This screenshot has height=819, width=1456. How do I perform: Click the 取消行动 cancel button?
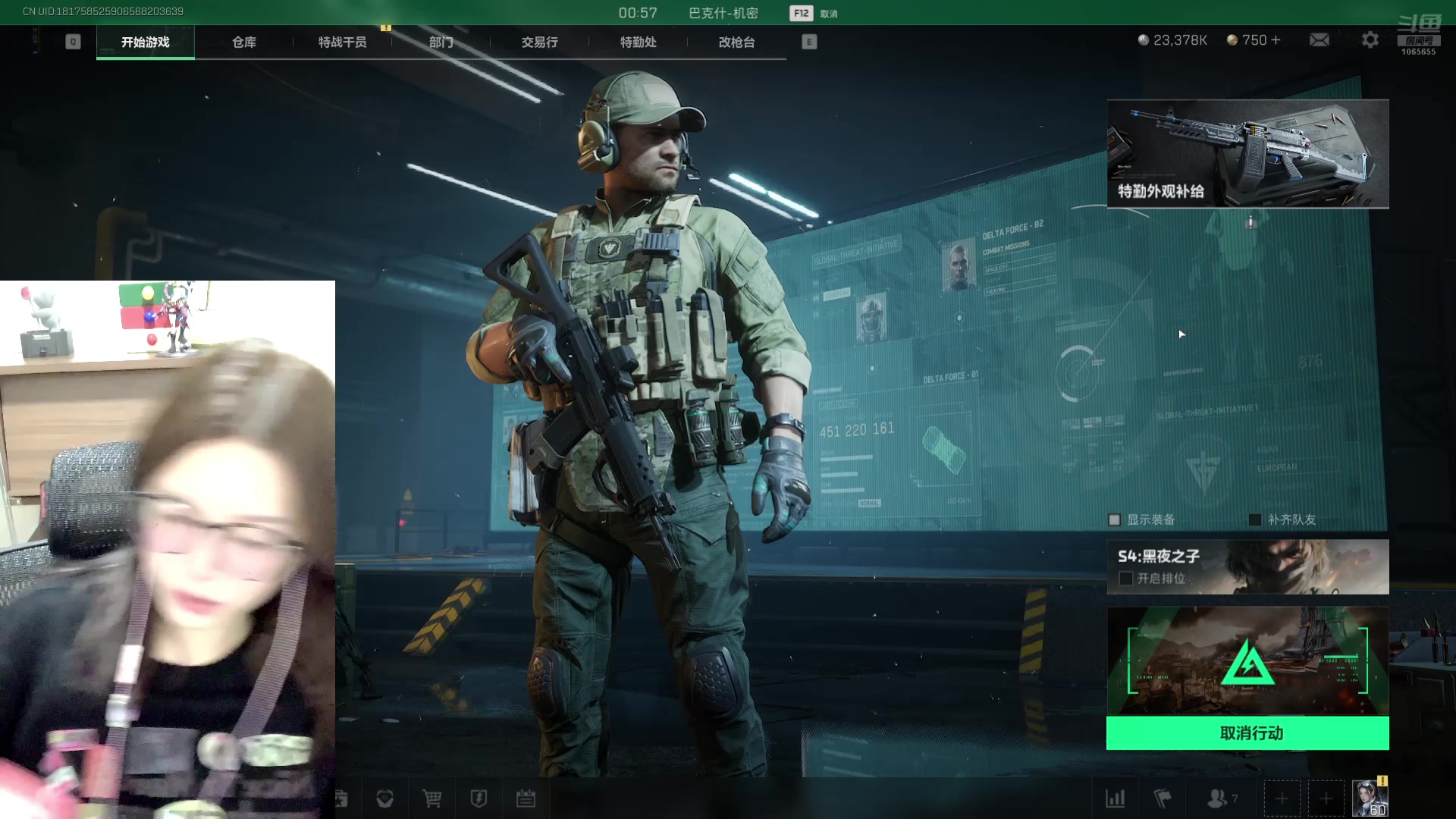1247,733
